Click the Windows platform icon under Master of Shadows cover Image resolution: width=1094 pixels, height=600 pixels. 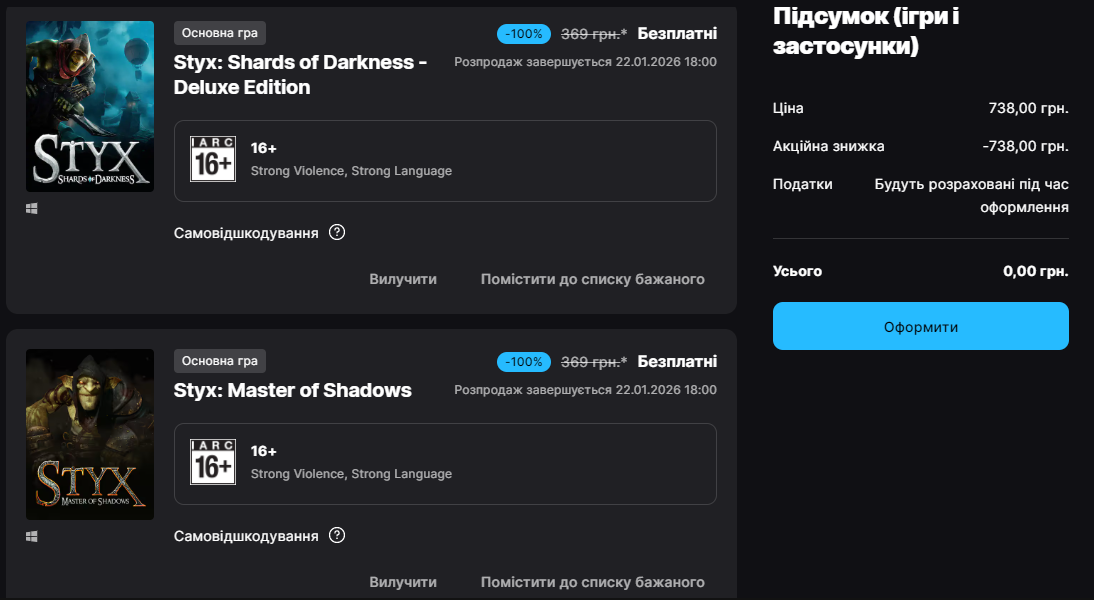point(32,537)
